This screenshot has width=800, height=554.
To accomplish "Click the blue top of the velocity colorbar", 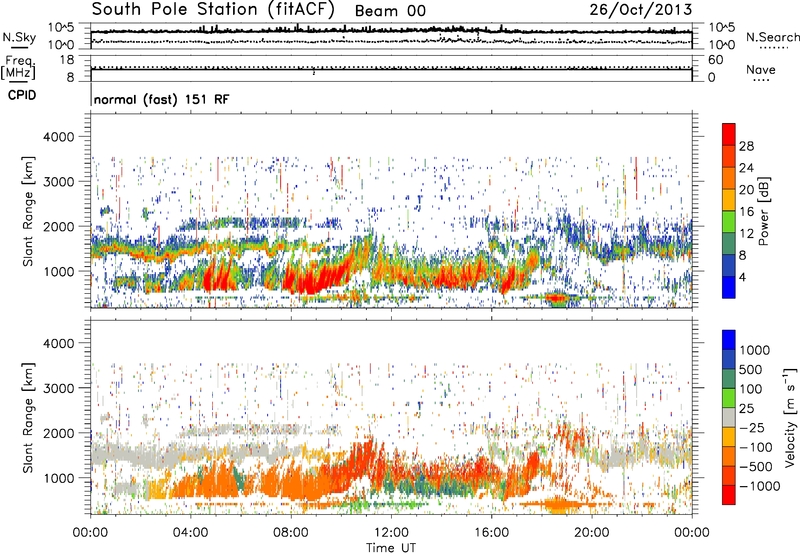I will pos(729,340).
